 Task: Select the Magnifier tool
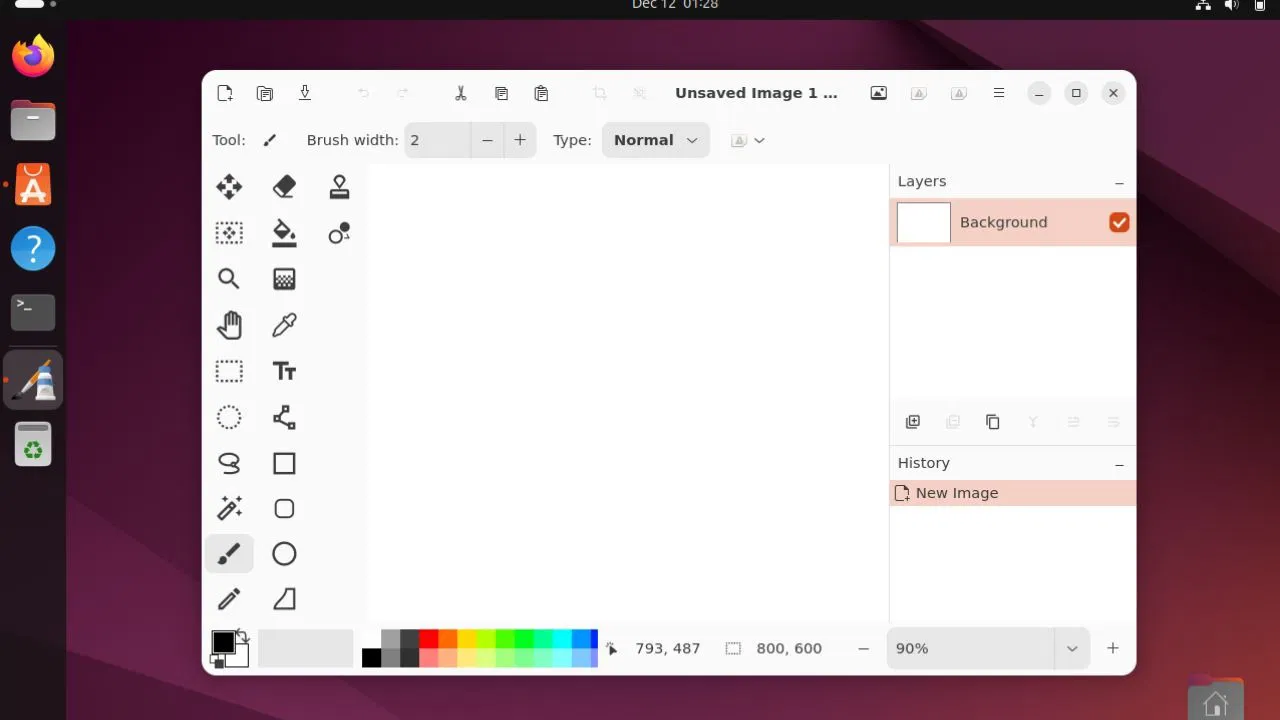tap(229, 278)
